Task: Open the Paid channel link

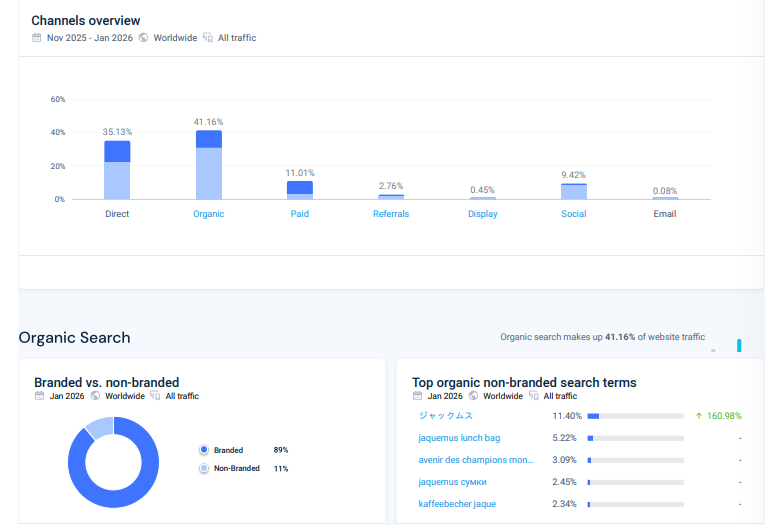Action: point(300,214)
